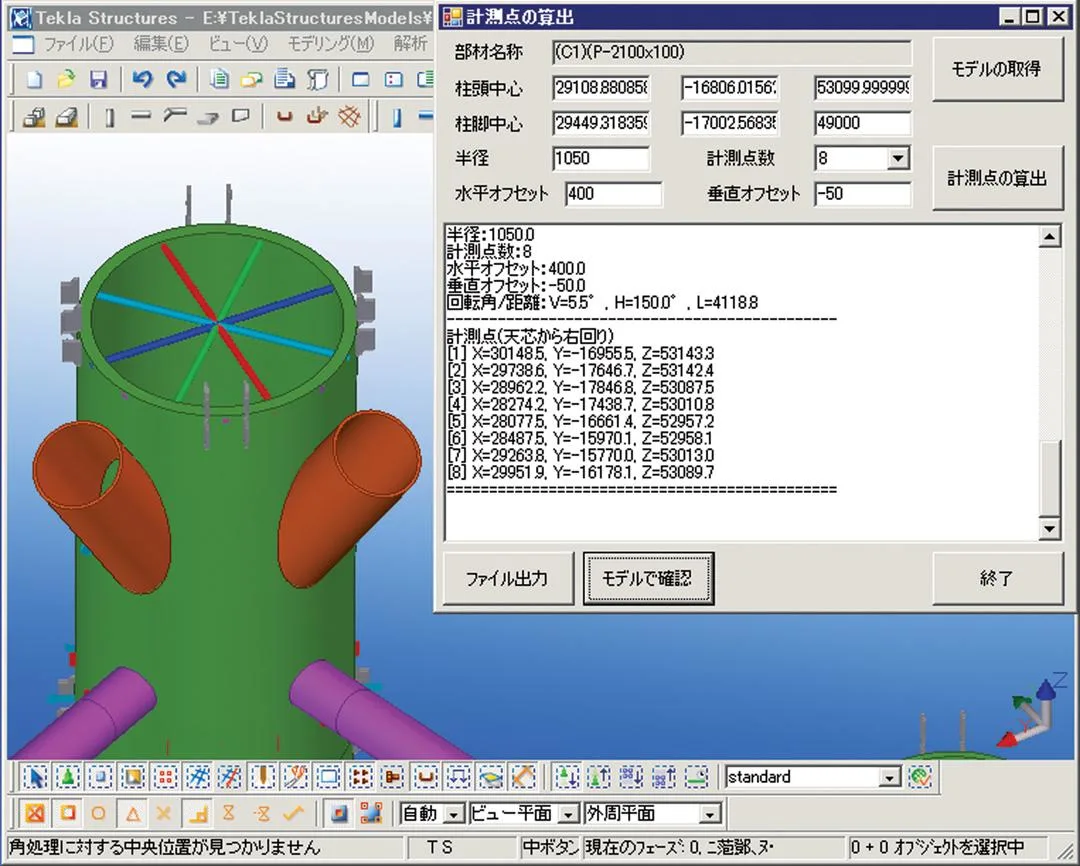This screenshot has width=1080, height=866.
Task: Click result row [1] X=30148.5
Action: 581,353
